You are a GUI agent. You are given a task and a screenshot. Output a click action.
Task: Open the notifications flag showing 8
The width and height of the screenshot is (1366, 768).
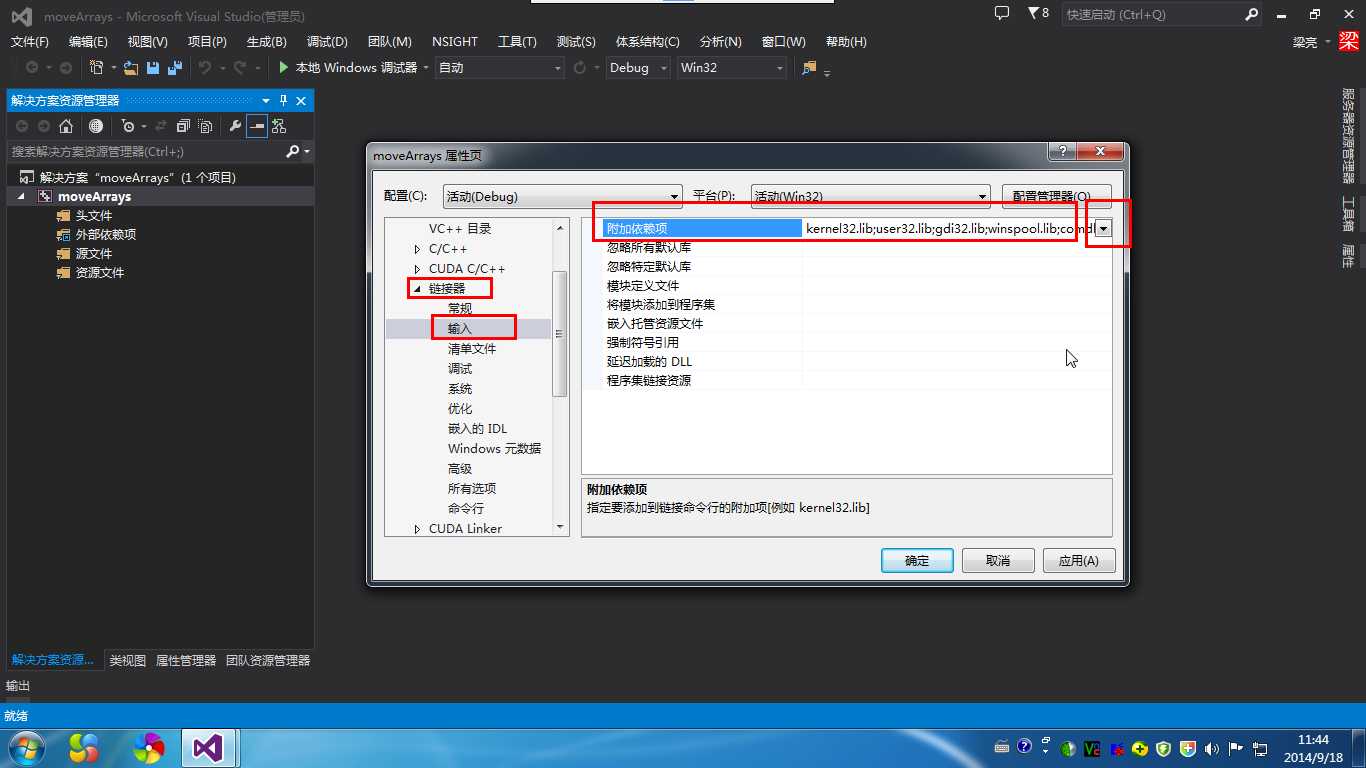pyautogui.click(x=1038, y=14)
